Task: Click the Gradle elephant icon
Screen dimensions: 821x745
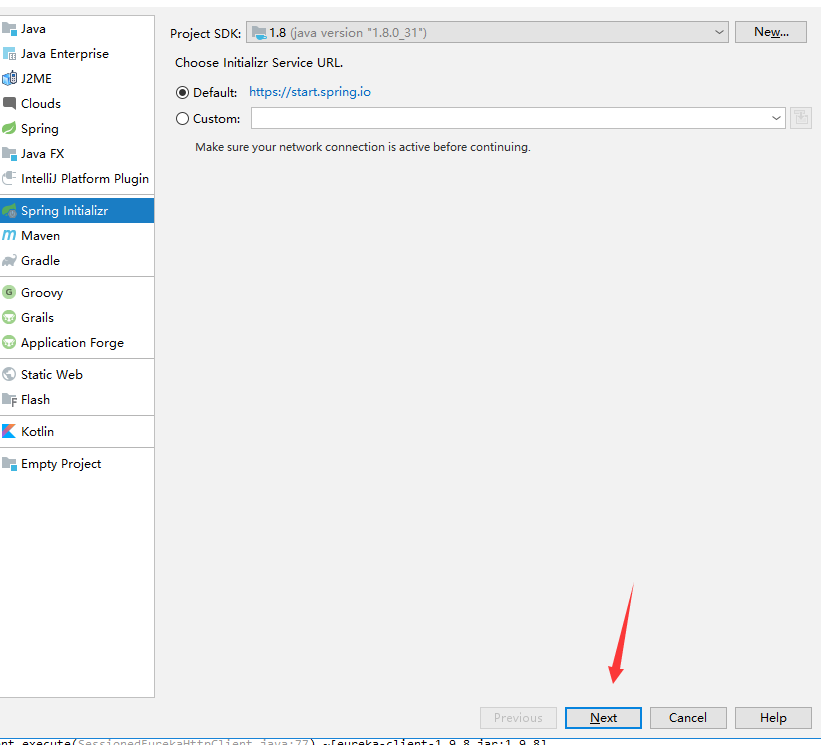Action: pyautogui.click(x=9, y=261)
